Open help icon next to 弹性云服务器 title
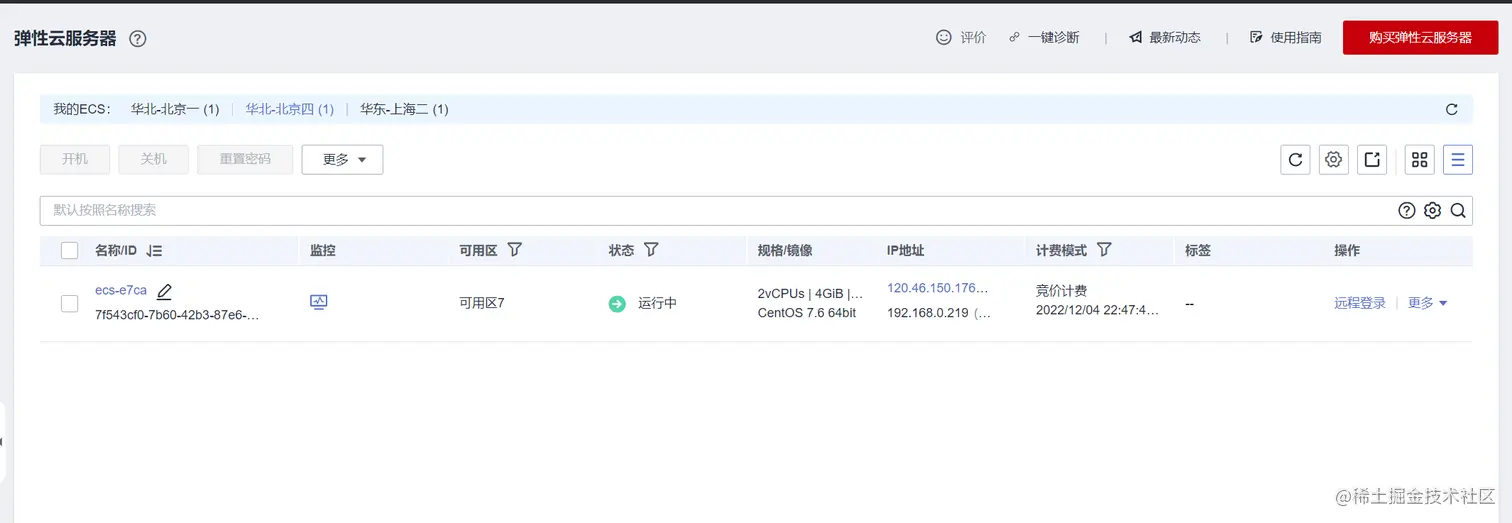Viewport: 1512px width, 523px height. pos(138,39)
